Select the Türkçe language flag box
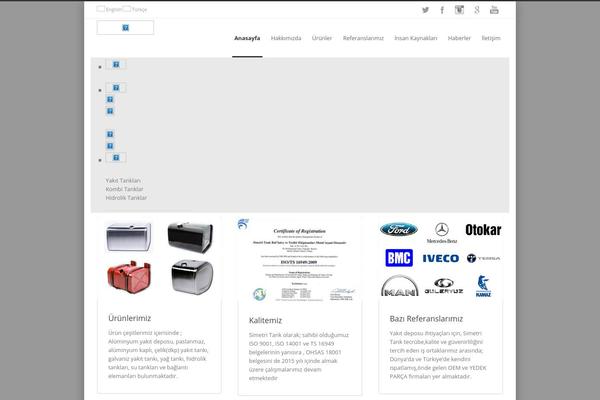The image size is (600, 400). point(127,9)
